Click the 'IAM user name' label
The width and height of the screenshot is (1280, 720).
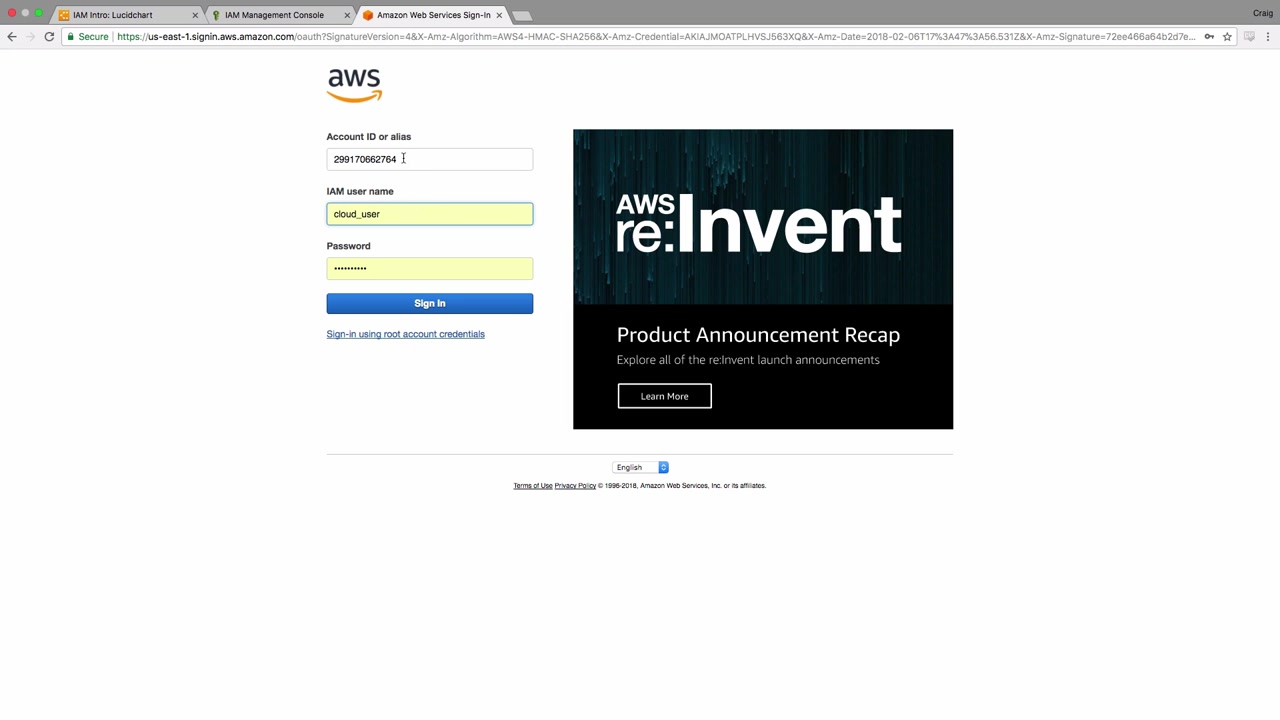click(x=360, y=191)
